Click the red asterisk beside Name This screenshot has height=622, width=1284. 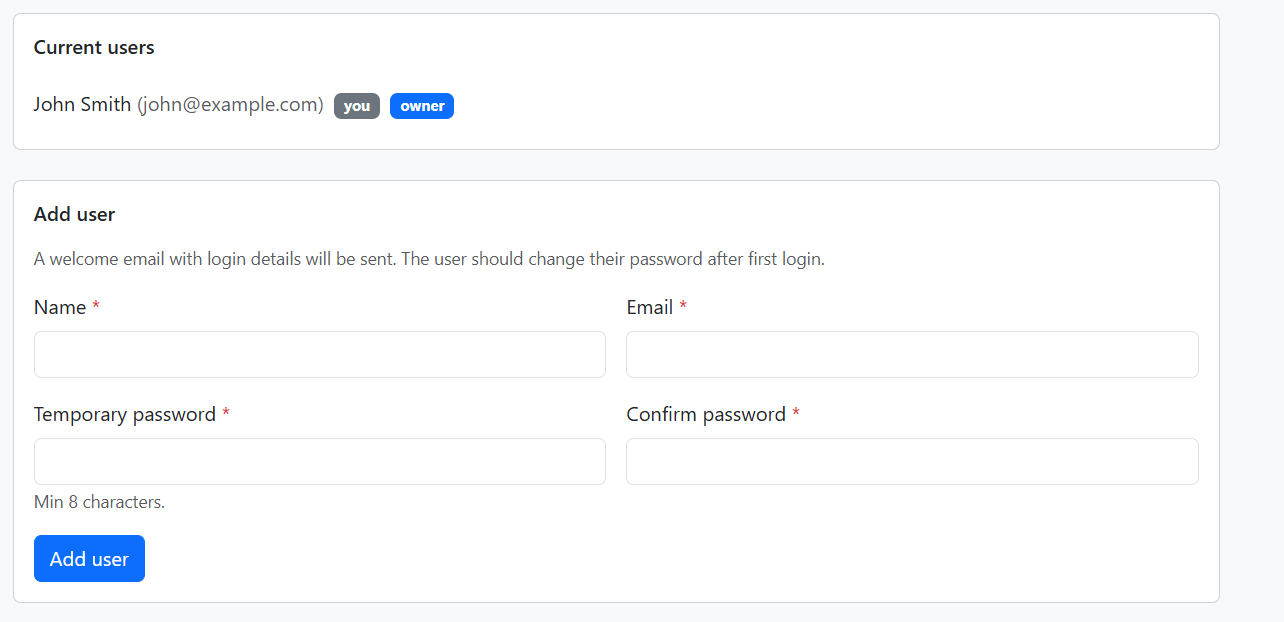[x=96, y=307]
